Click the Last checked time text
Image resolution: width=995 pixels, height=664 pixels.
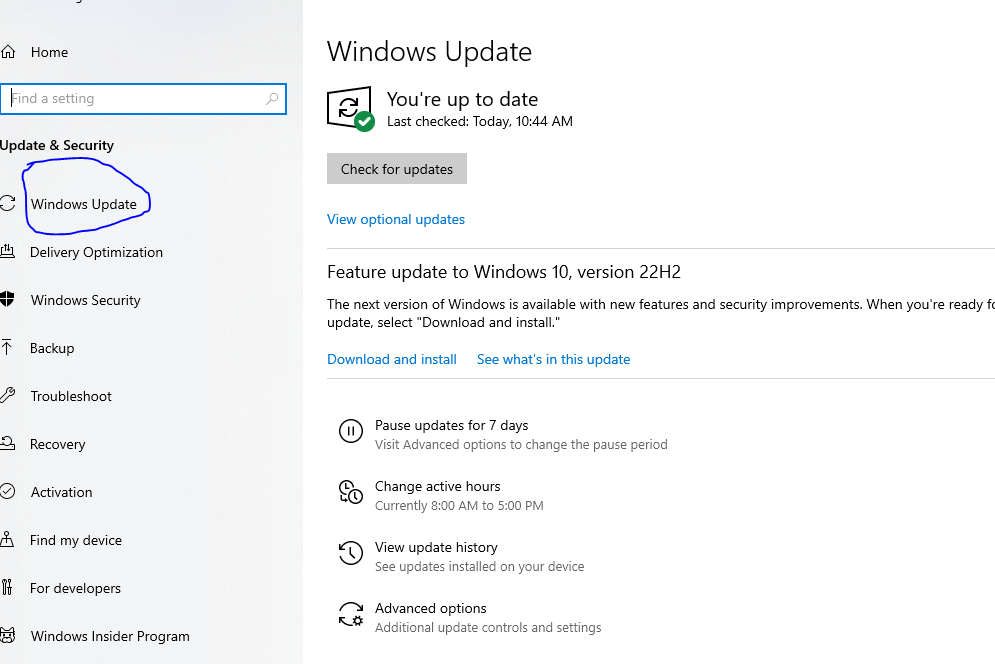[480, 121]
